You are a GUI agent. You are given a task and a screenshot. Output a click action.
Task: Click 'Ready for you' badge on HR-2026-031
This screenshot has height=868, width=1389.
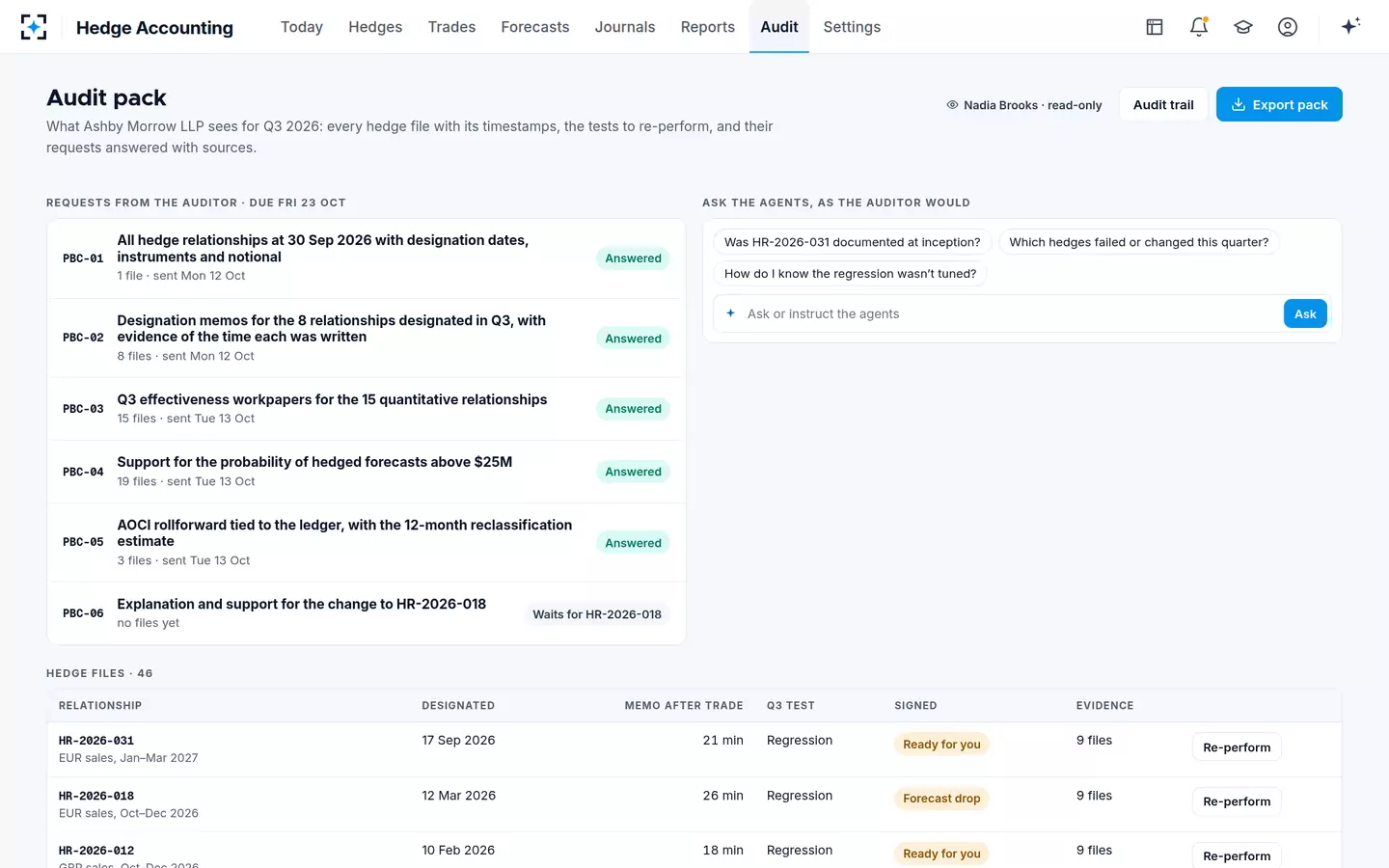click(941, 745)
